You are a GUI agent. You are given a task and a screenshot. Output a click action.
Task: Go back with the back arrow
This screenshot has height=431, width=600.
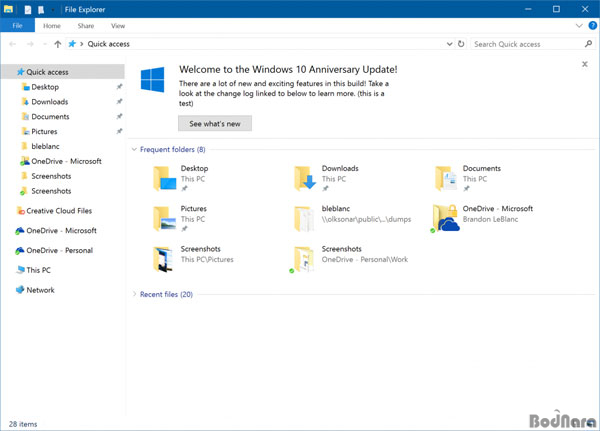[x=12, y=44]
